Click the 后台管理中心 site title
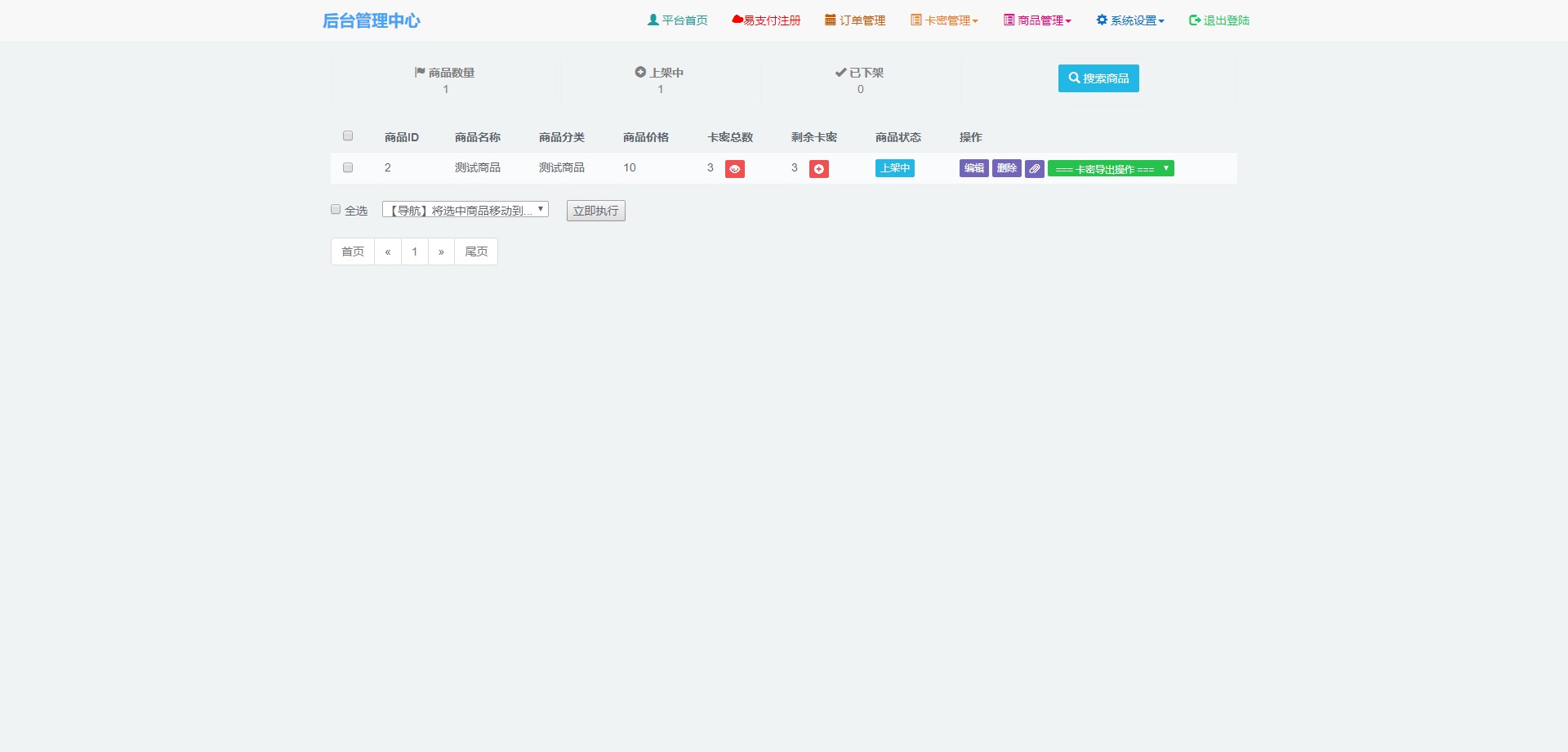 (372, 20)
